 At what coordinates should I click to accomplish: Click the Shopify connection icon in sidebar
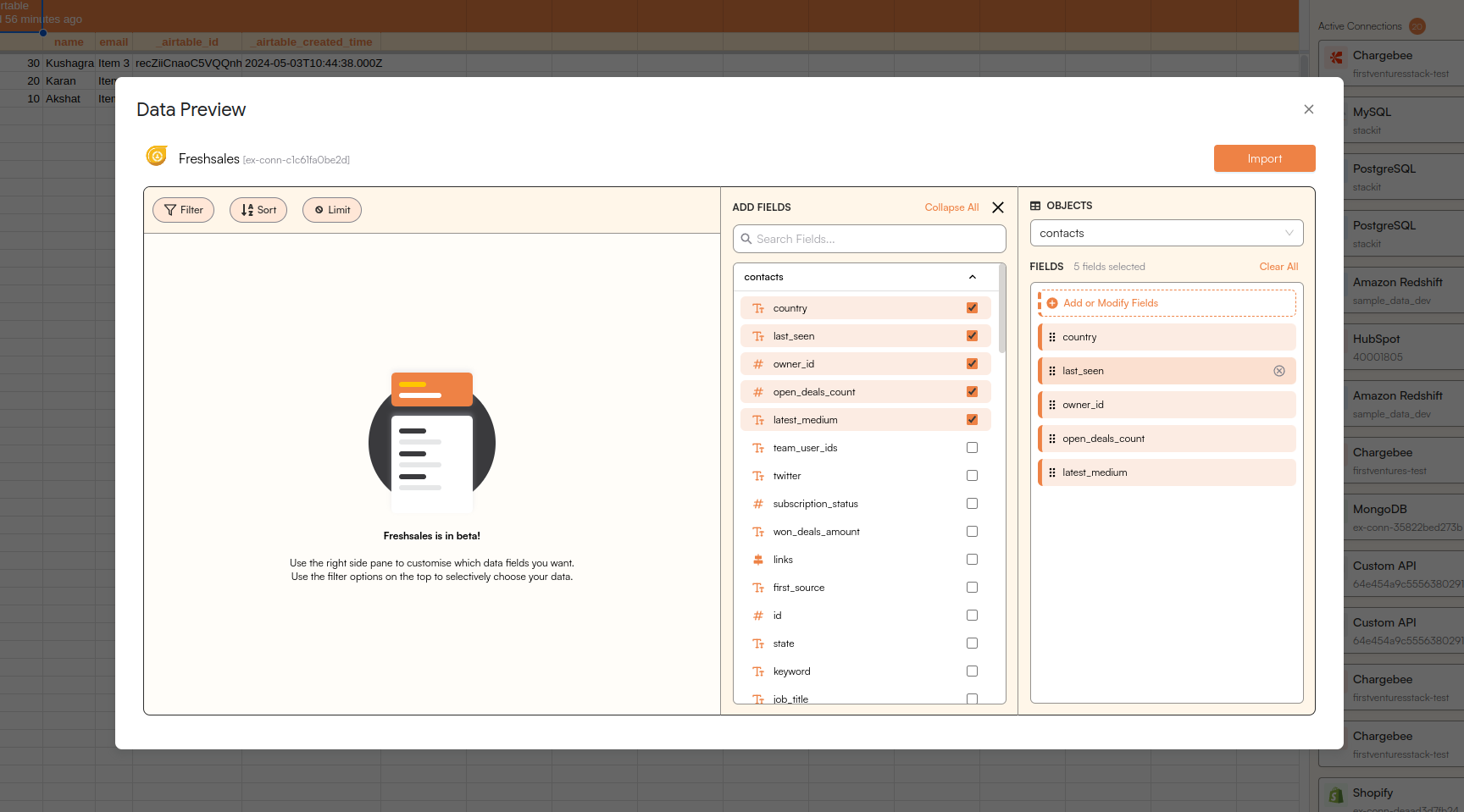click(x=1336, y=795)
